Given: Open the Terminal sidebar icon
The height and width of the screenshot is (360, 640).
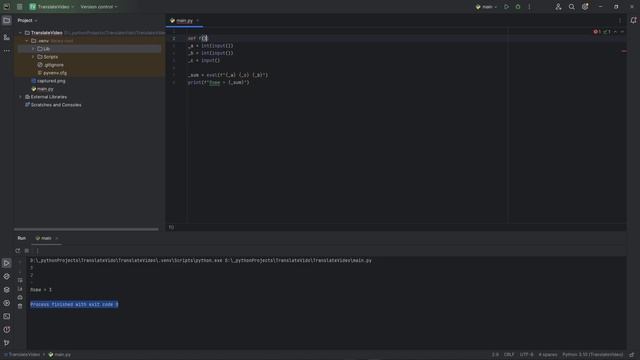Looking at the screenshot, I should click(7, 316).
